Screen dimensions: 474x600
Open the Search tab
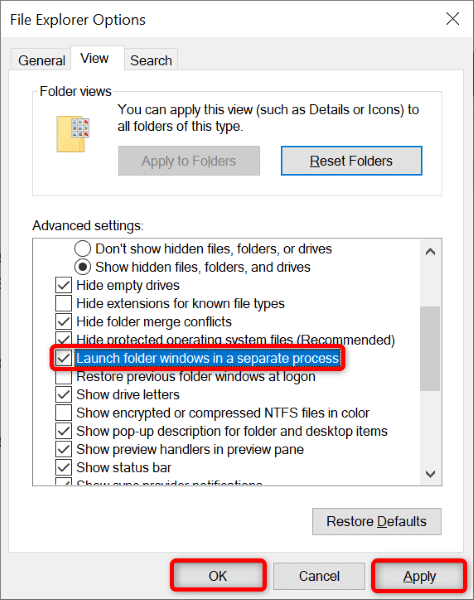click(151, 60)
